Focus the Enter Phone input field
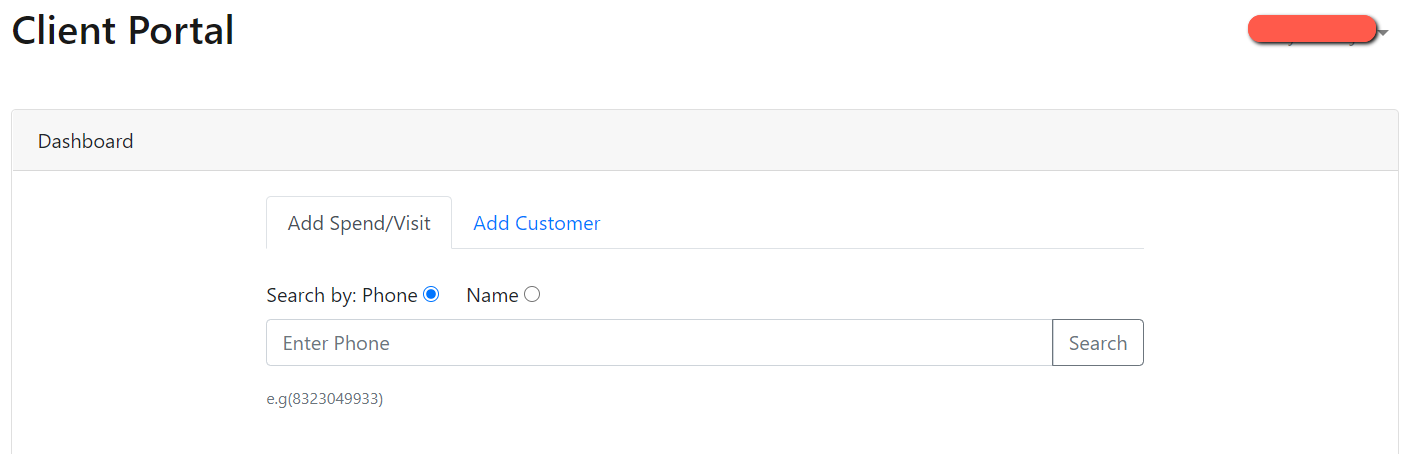This screenshot has width=1405, height=454. pos(659,343)
